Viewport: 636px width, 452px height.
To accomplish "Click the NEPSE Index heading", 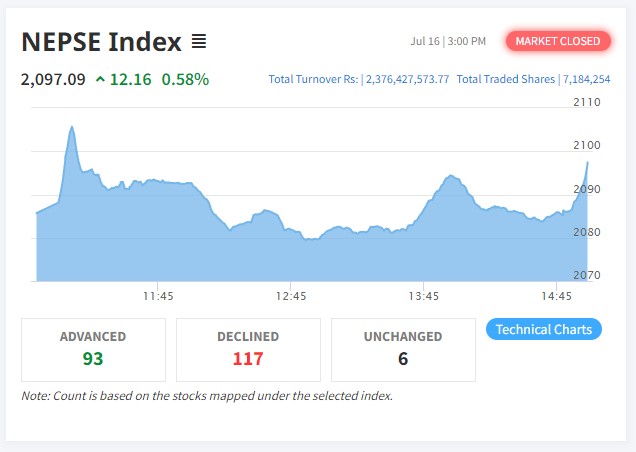I will tap(101, 42).
